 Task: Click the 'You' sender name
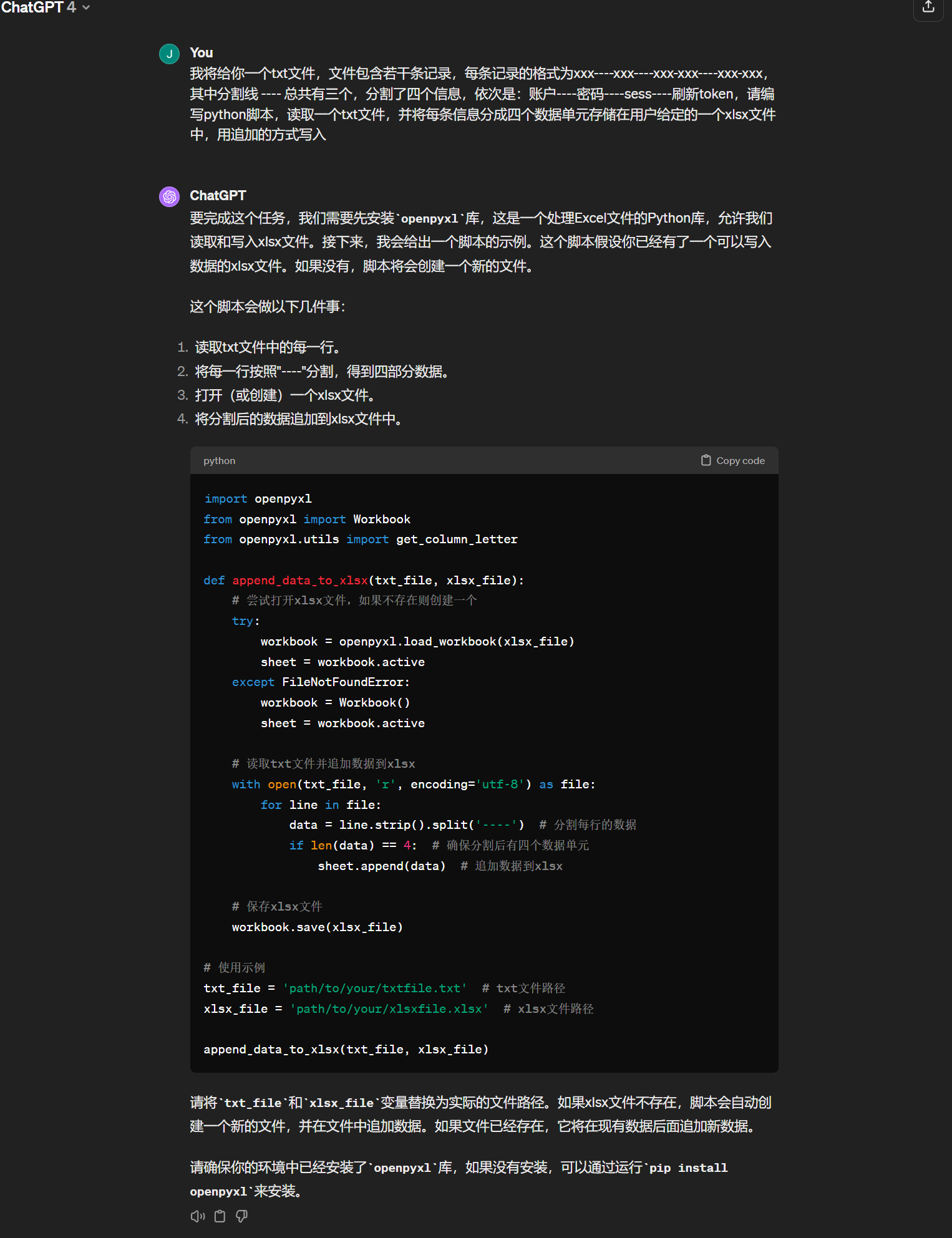pos(201,53)
